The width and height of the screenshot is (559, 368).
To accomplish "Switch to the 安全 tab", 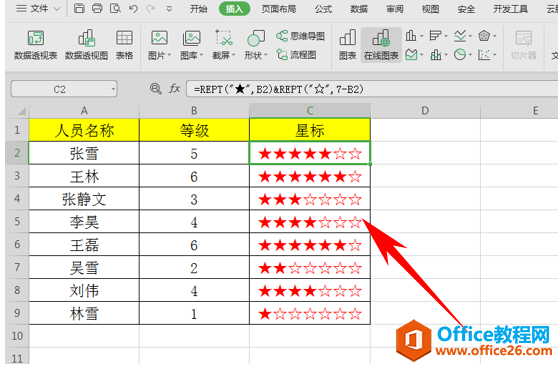I will coord(466,9).
